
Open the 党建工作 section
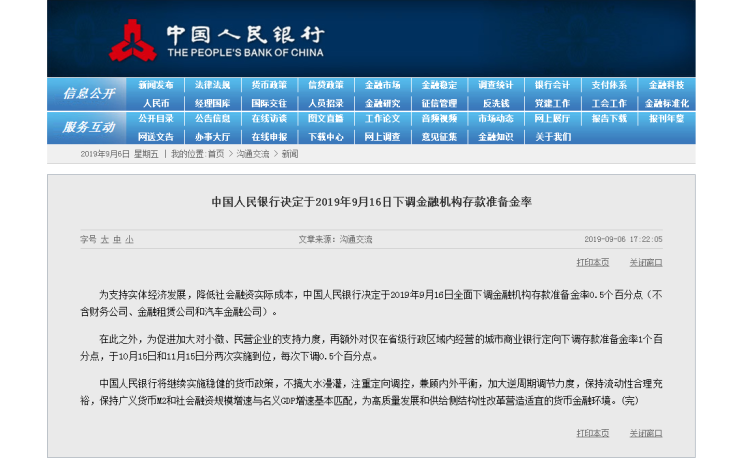[552, 103]
